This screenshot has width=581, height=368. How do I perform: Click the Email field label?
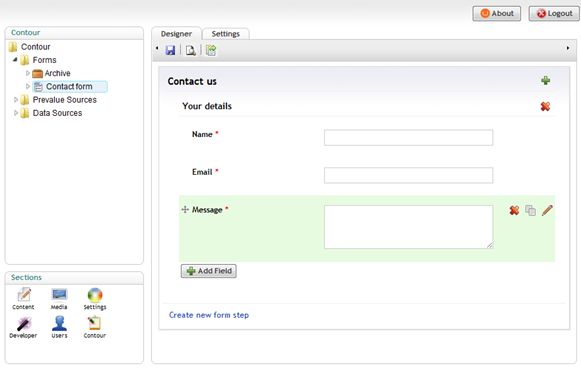coord(202,172)
